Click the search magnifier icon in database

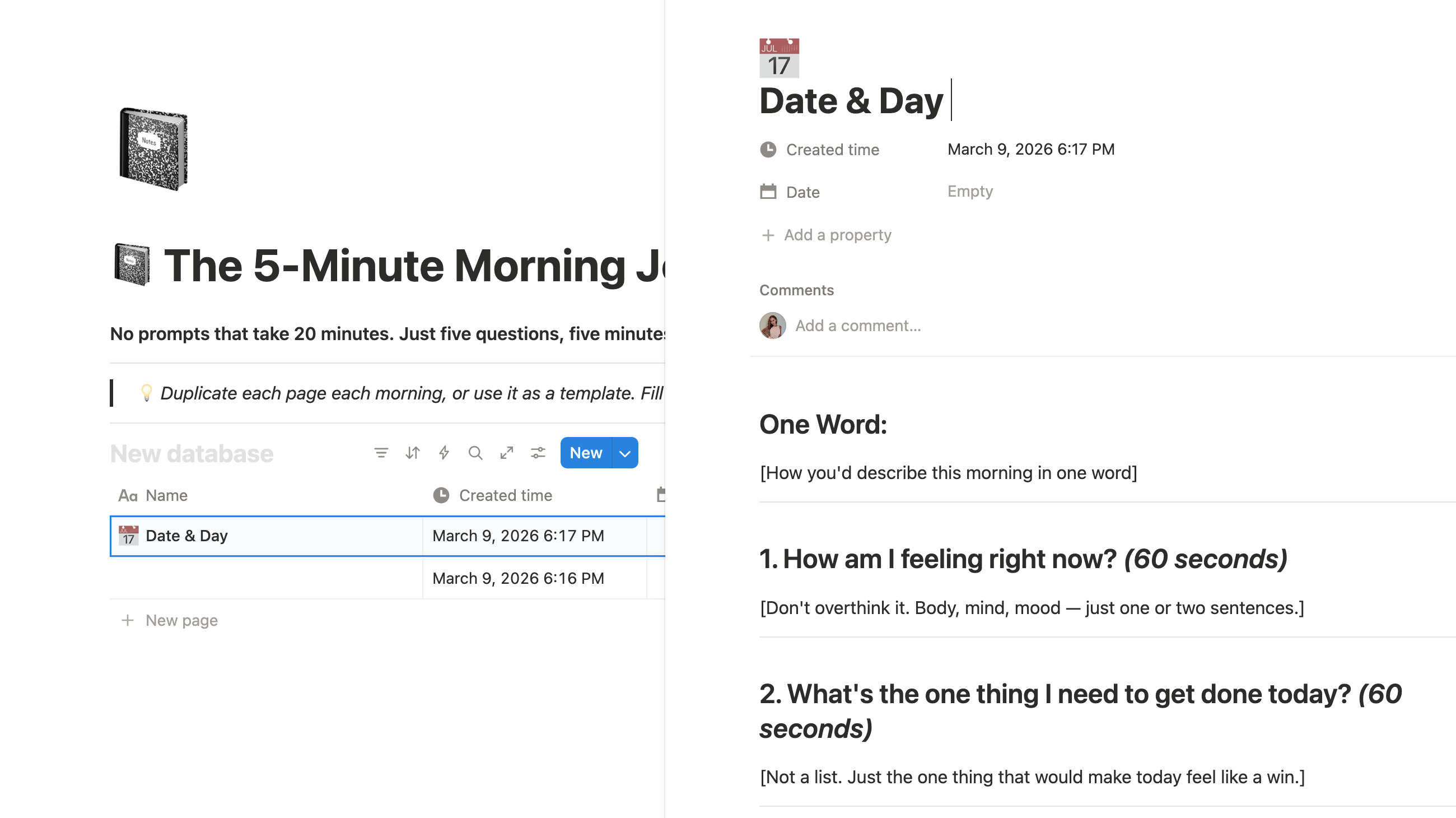[x=475, y=453]
